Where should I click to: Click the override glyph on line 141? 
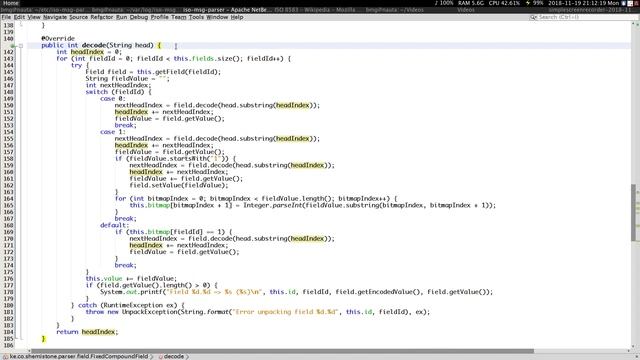pos(13,45)
